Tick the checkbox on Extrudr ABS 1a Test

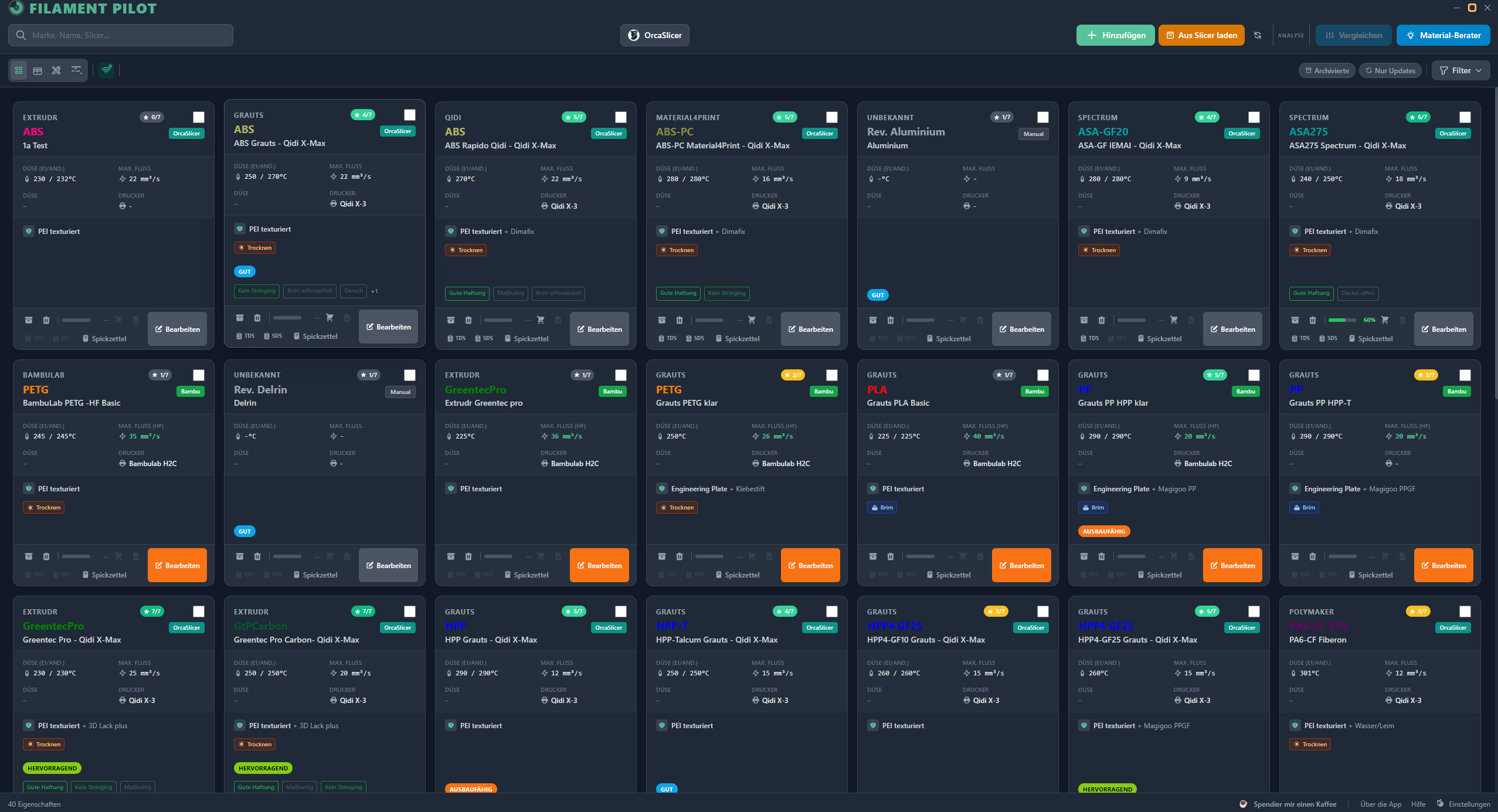[x=199, y=117]
